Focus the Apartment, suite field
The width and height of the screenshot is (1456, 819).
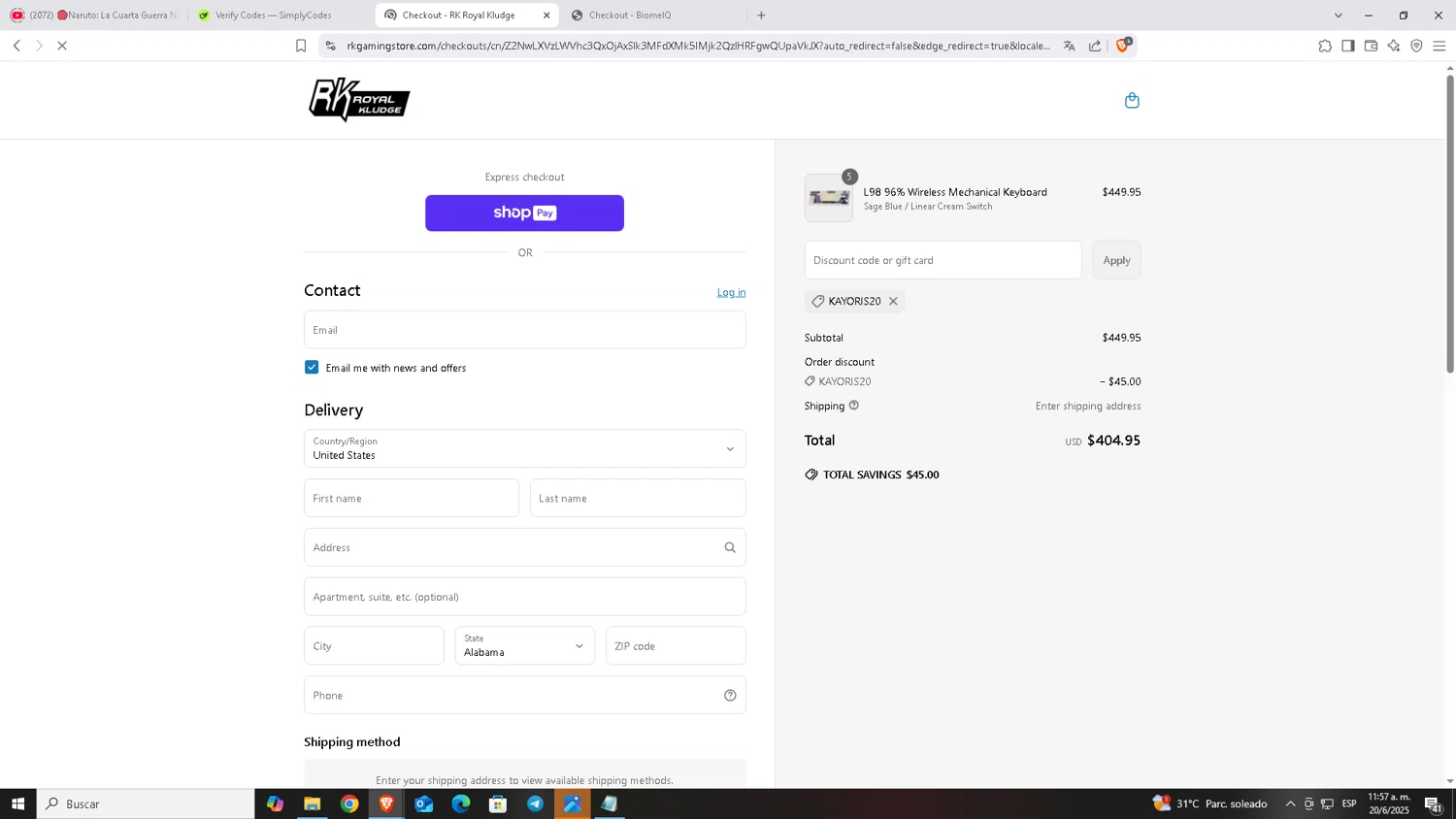click(x=525, y=597)
